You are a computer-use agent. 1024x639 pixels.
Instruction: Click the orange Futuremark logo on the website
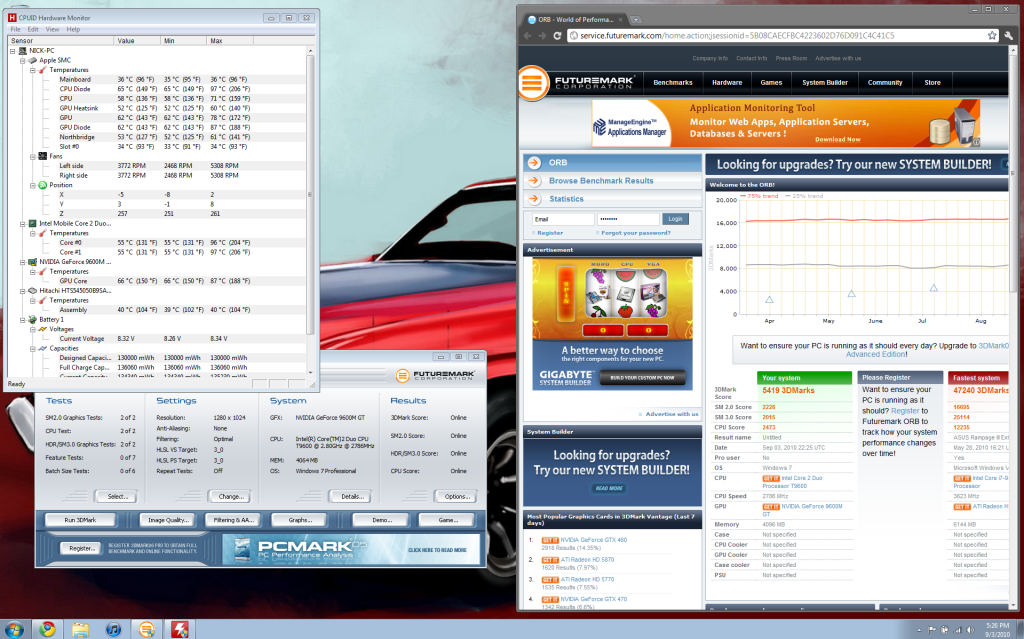[533, 83]
